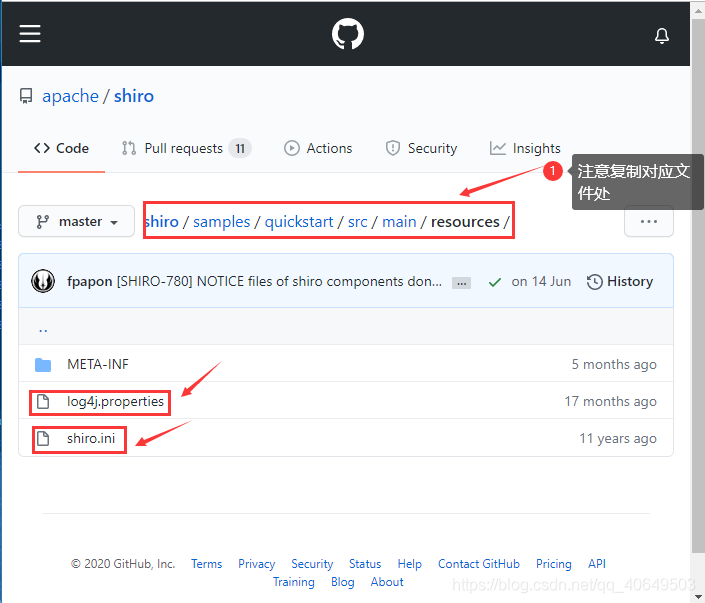Click '17 months ago' timestamp
The image size is (705, 603).
pyautogui.click(x=611, y=402)
